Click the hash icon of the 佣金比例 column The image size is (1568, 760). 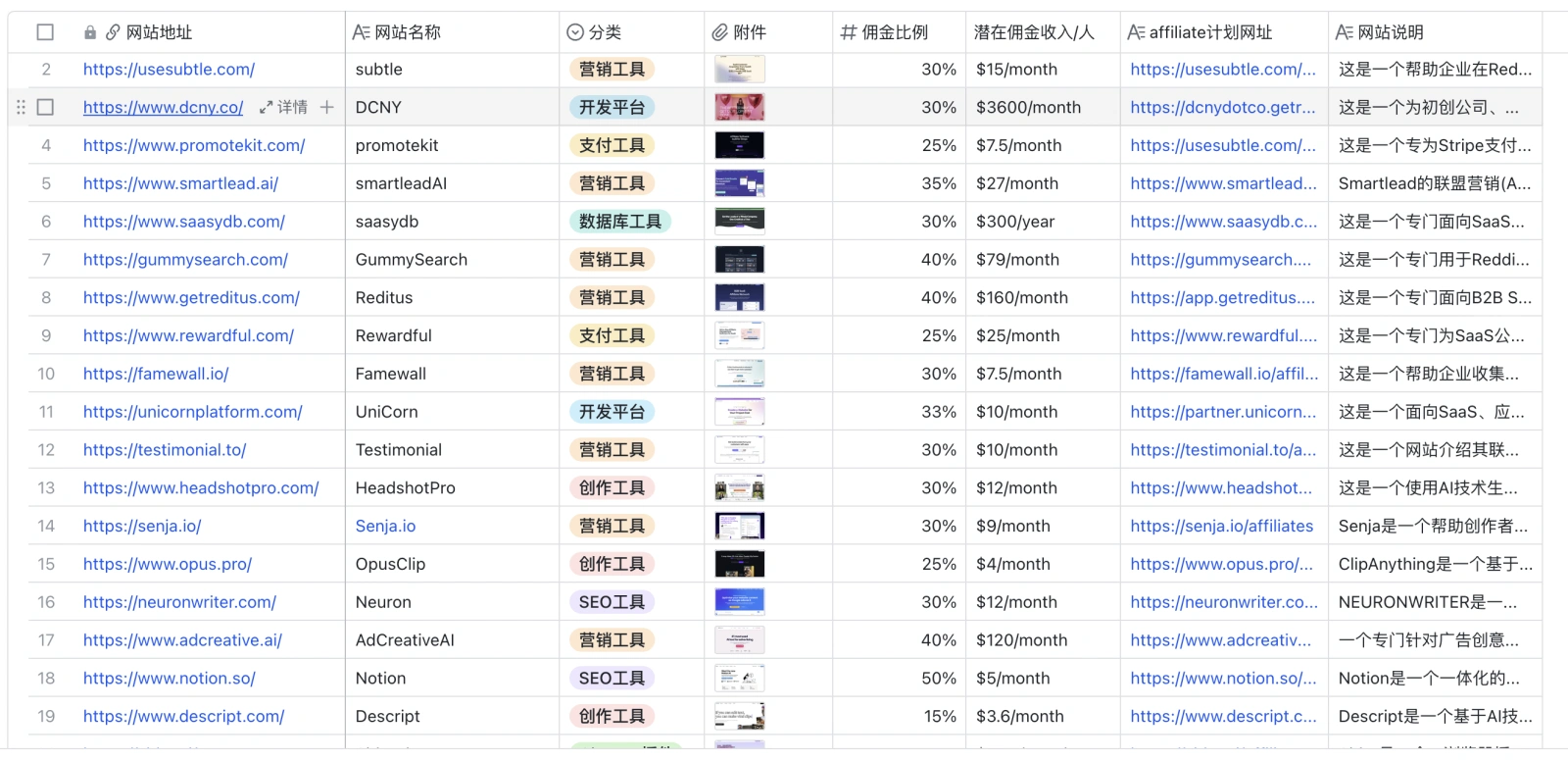pos(849,32)
